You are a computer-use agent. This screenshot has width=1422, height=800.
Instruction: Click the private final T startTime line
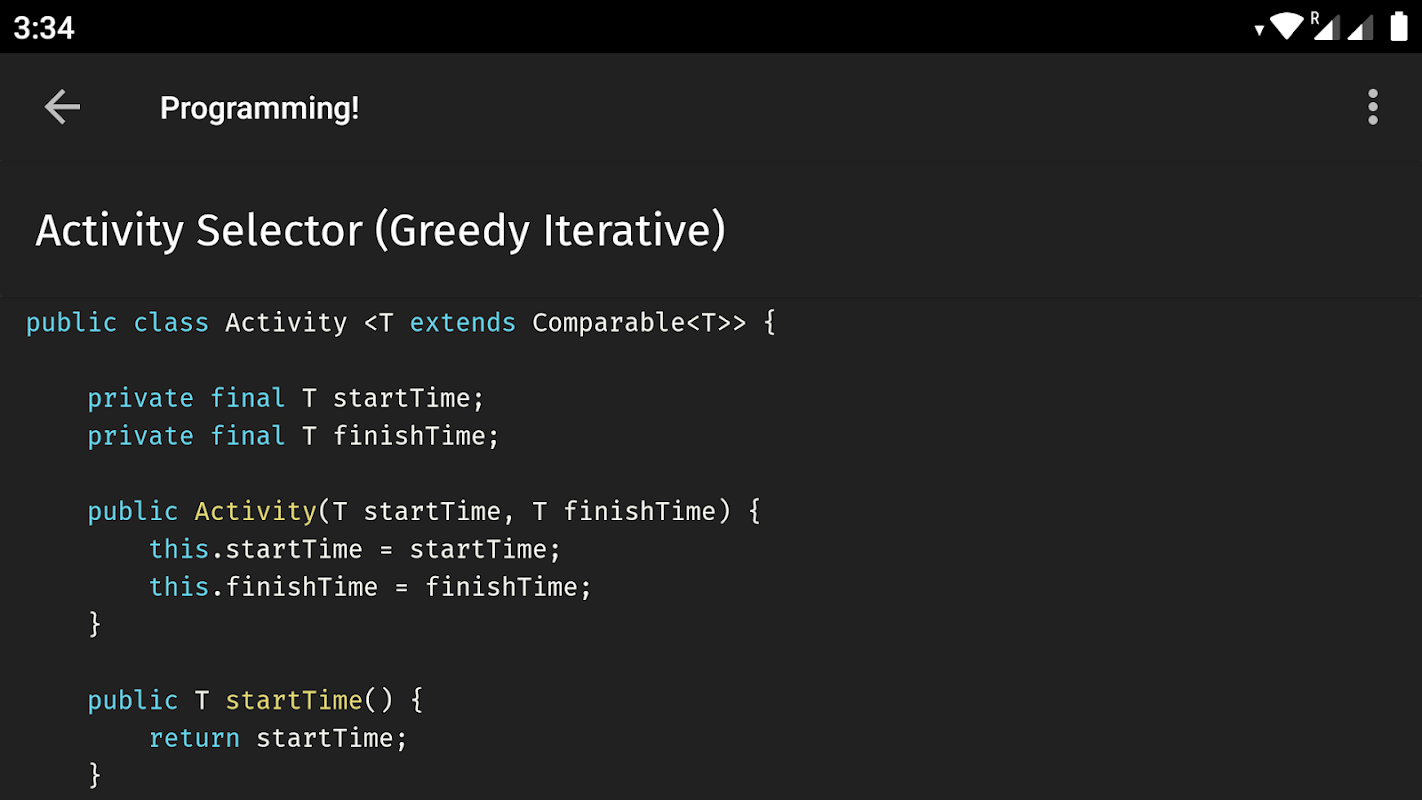coord(286,398)
